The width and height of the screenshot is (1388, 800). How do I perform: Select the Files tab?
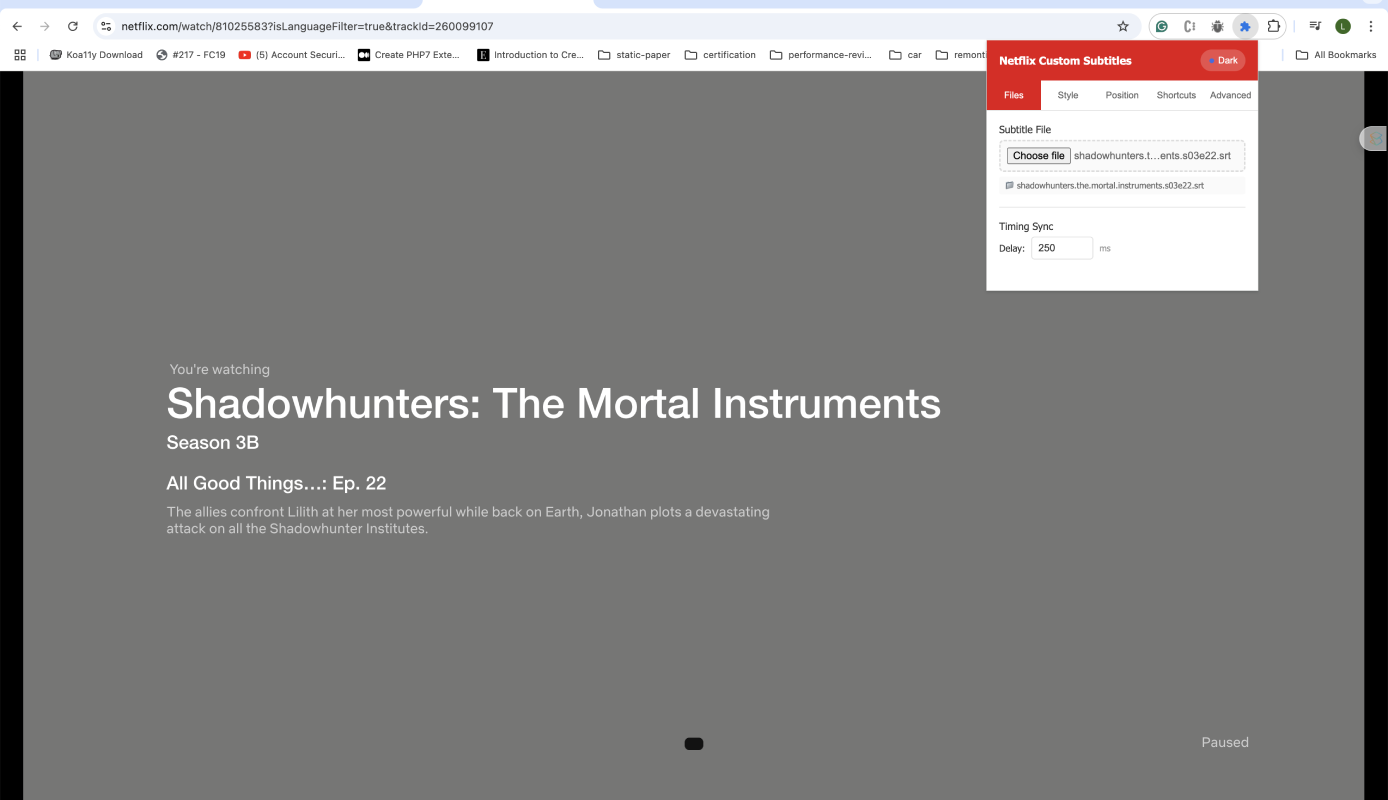pyautogui.click(x=1014, y=95)
